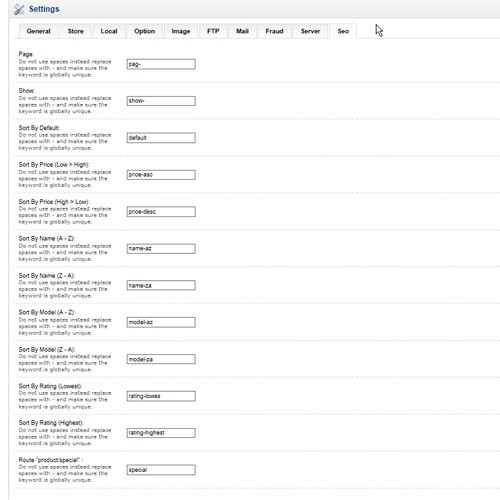
Task: Open the Mail tab
Action: point(242,31)
